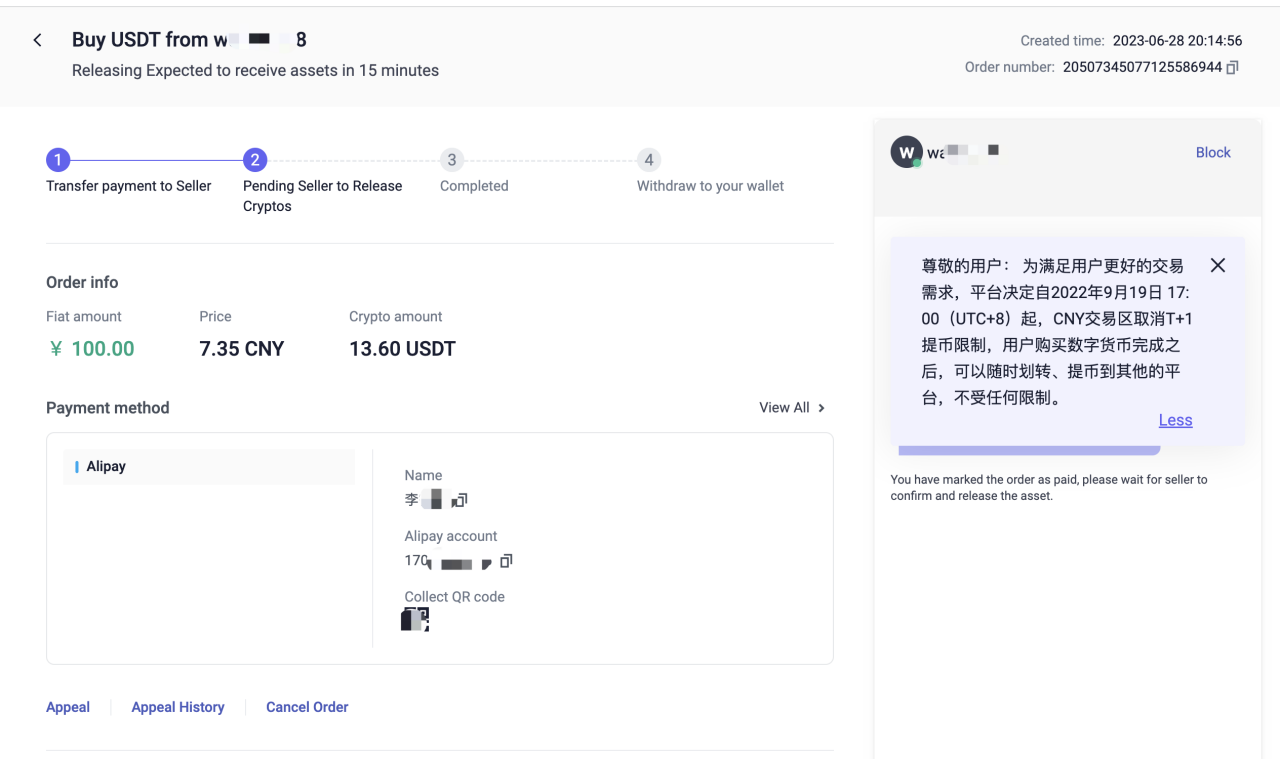Copy the order number using the copy icon
This screenshot has width=1280, height=759.
pyautogui.click(x=1233, y=67)
